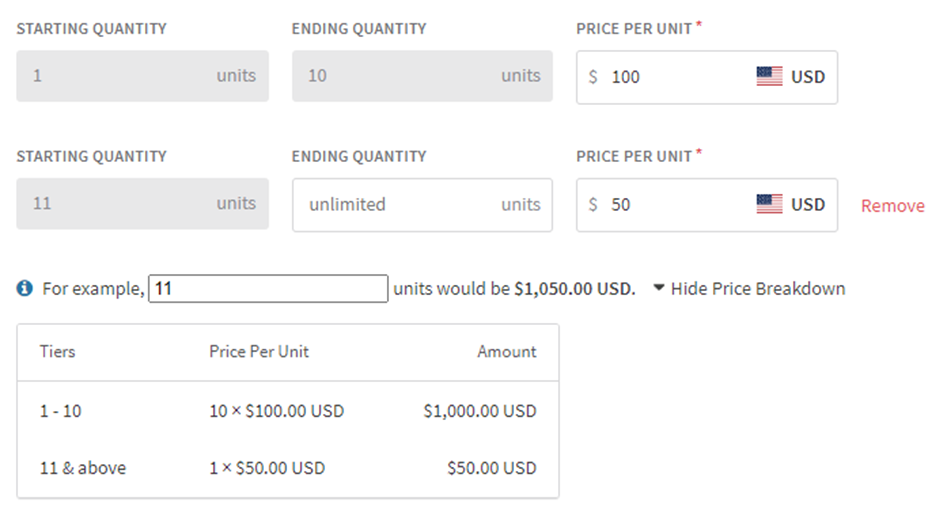Focus the price per unit field showing 100
The image size is (947, 527).
pyautogui.click(x=675, y=76)
